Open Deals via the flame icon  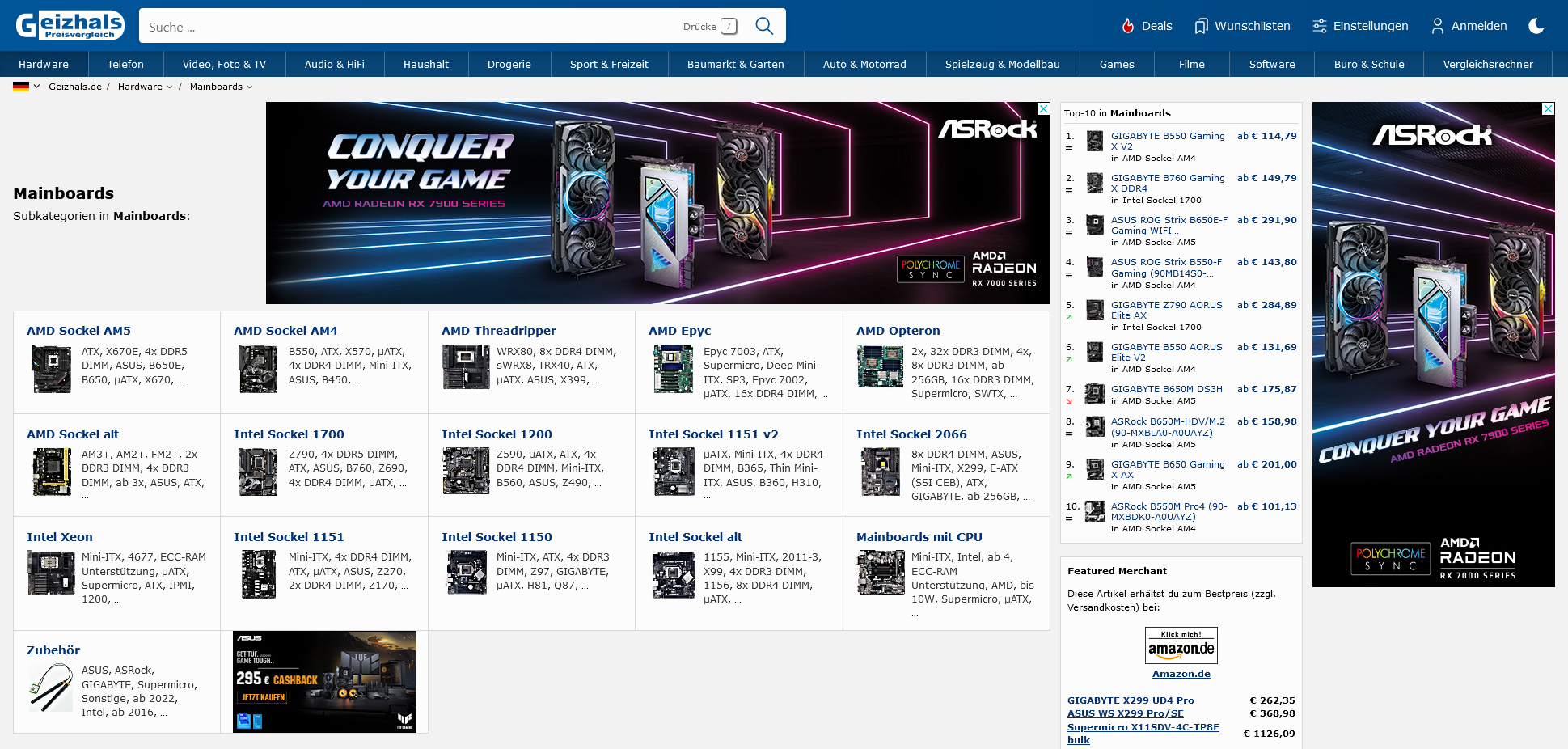point(1128,26)
